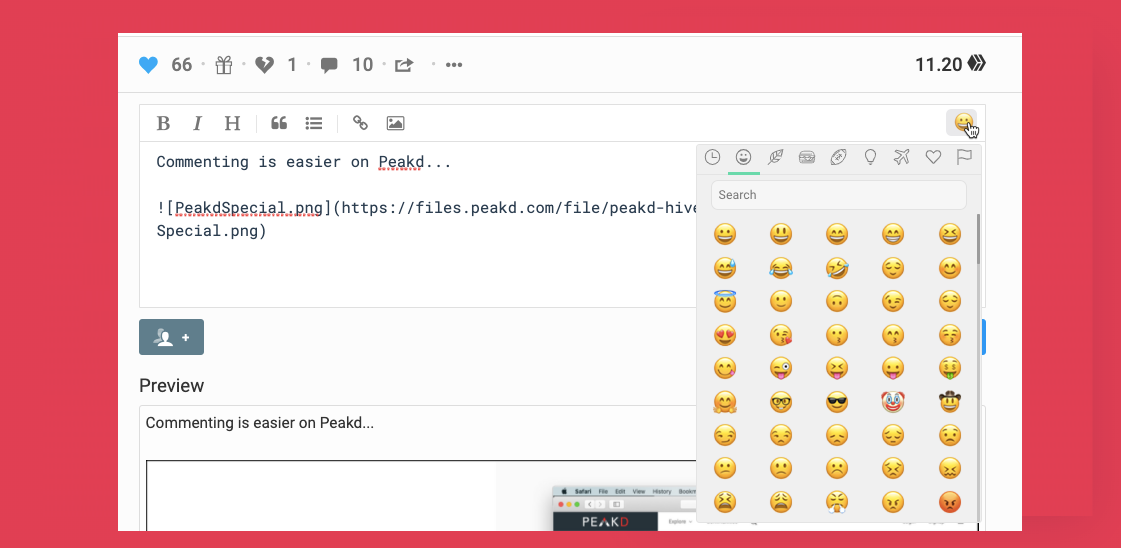Pick the clown face emoji
1121x548 pixels.
pos(893,402)
